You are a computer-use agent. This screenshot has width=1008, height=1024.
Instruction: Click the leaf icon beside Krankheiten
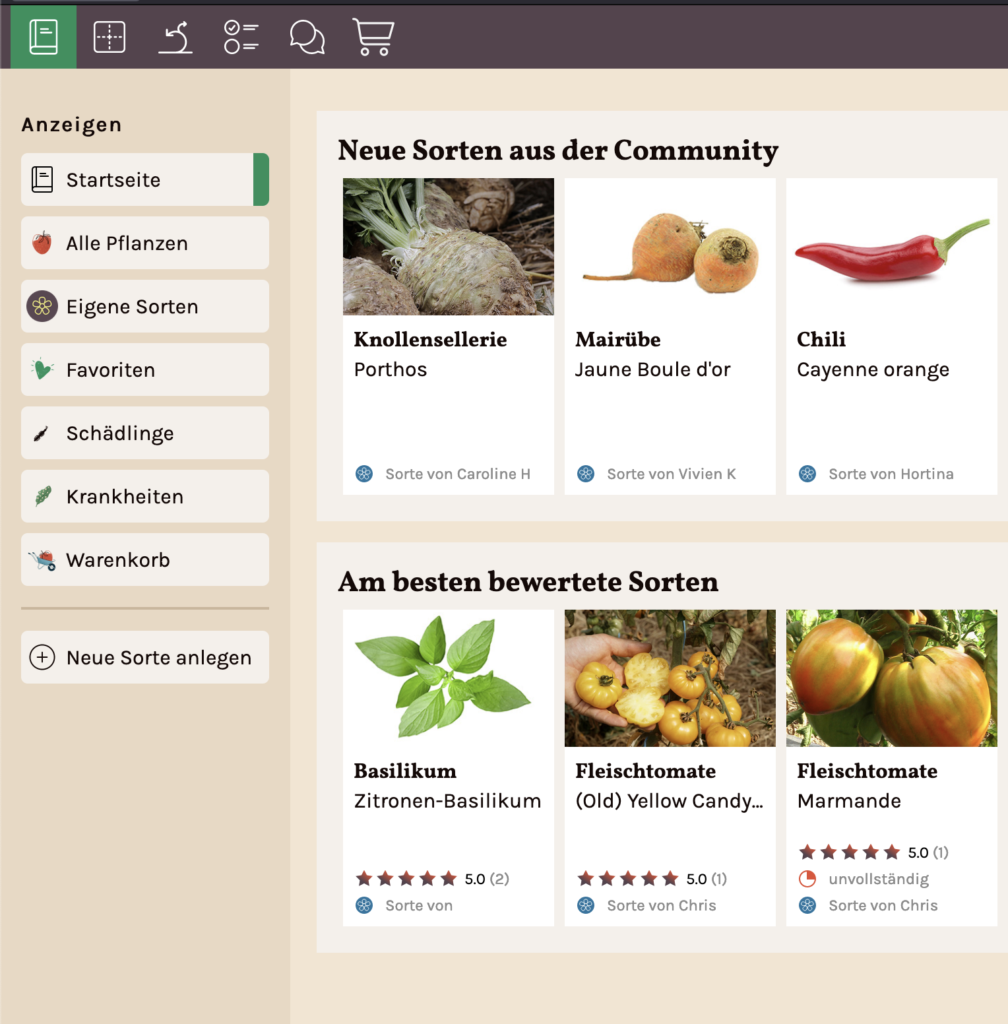tap(43, 496)
